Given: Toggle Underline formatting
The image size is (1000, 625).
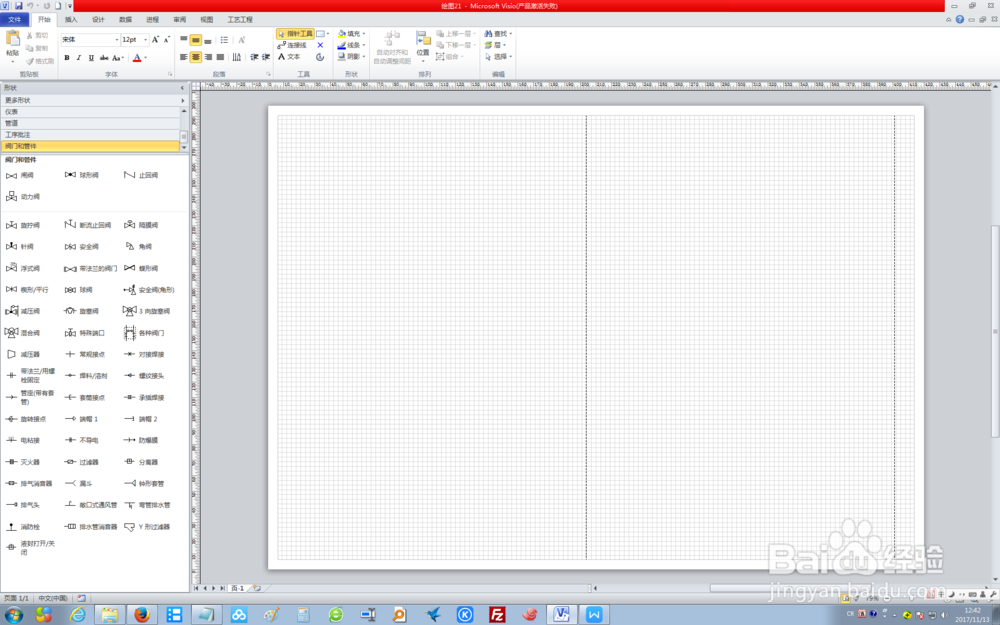Looking at the screenshot, I should 91,58.
